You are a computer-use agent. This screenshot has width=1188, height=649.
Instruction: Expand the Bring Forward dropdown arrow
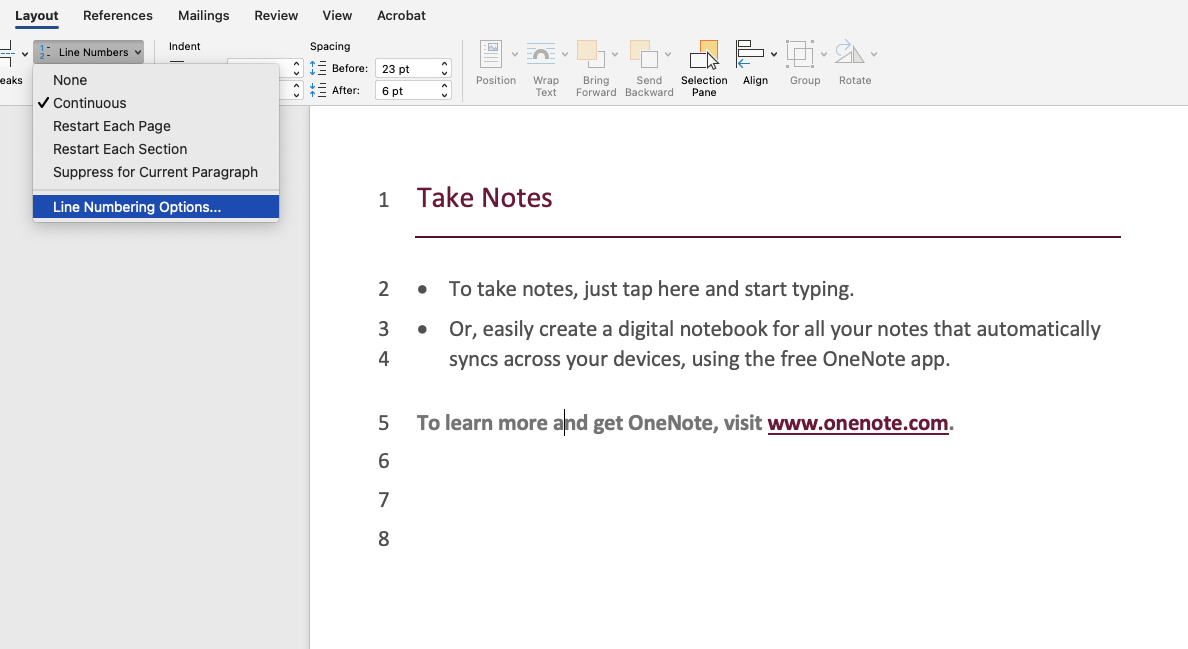pos(616,54)
